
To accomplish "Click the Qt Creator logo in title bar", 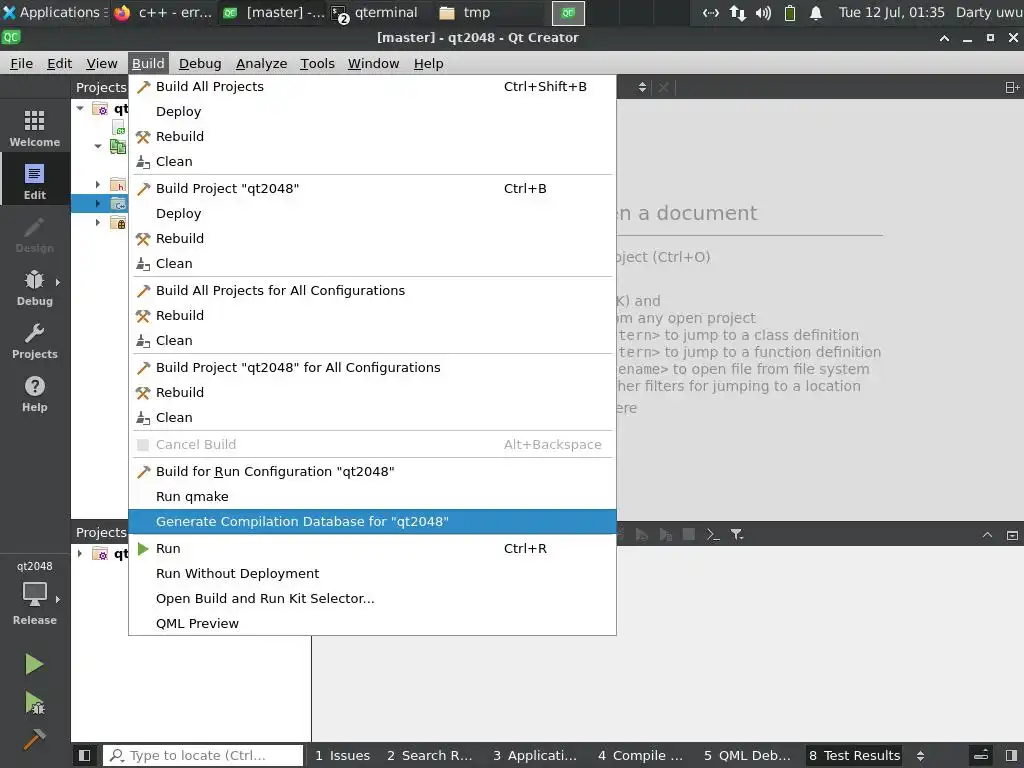I will point(11,38).
